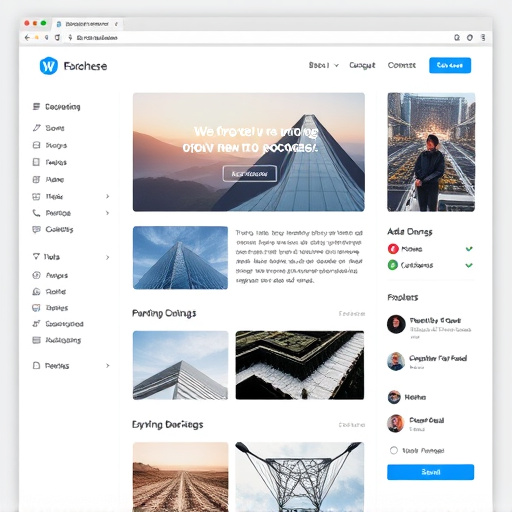The width and height of the screenshot is (512, 512).
Task: Click the circled icon just below the funnel row
Action: pyautogui.click(x=36, y=275)
